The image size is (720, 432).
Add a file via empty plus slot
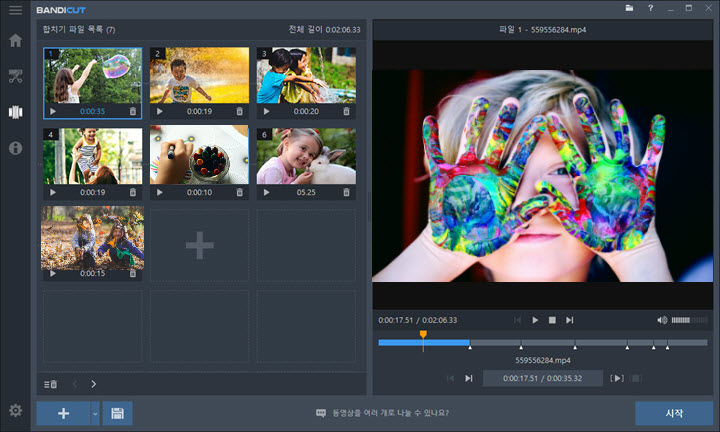point(199,245)
